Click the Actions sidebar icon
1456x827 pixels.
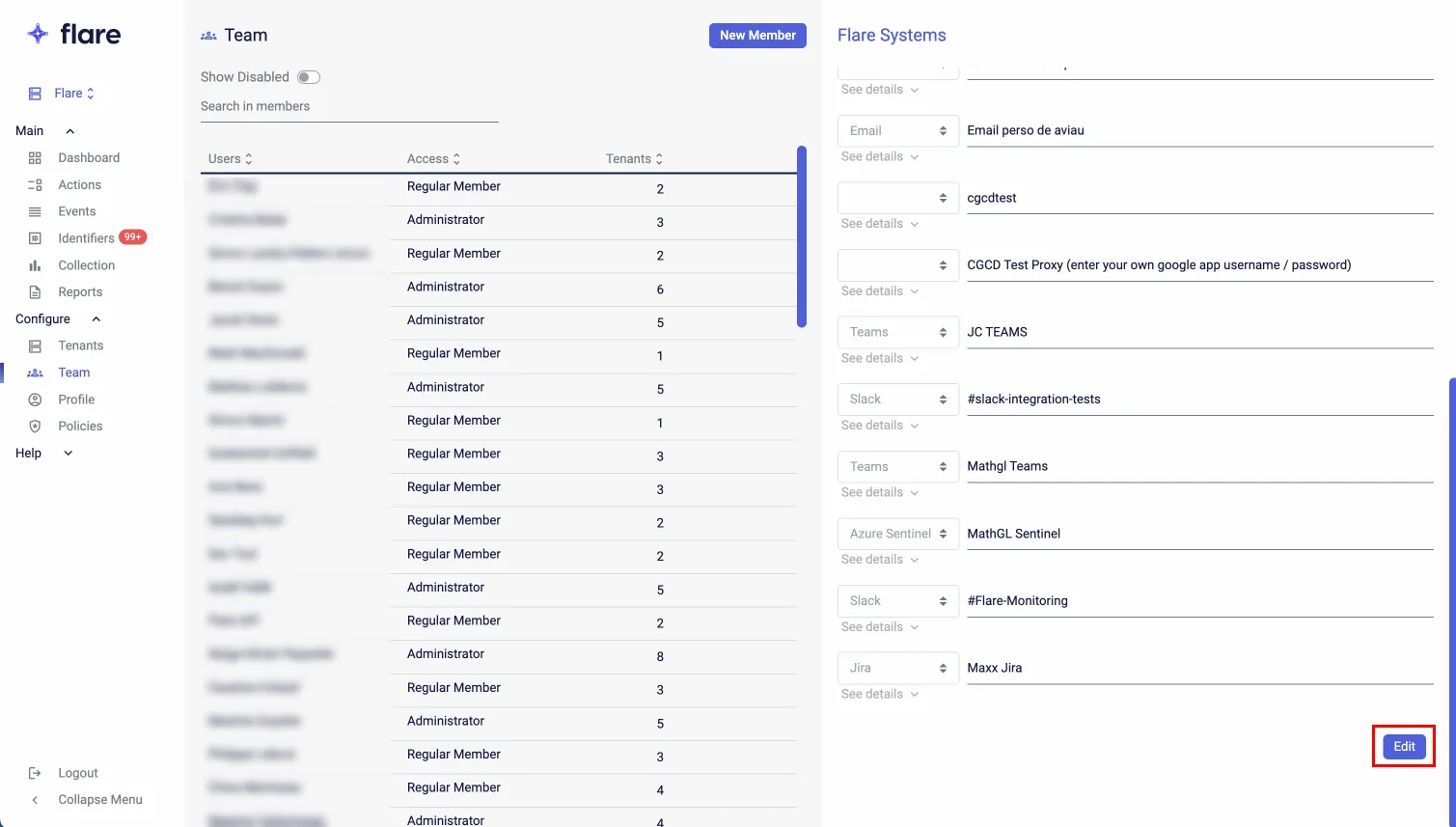(35, 184)
